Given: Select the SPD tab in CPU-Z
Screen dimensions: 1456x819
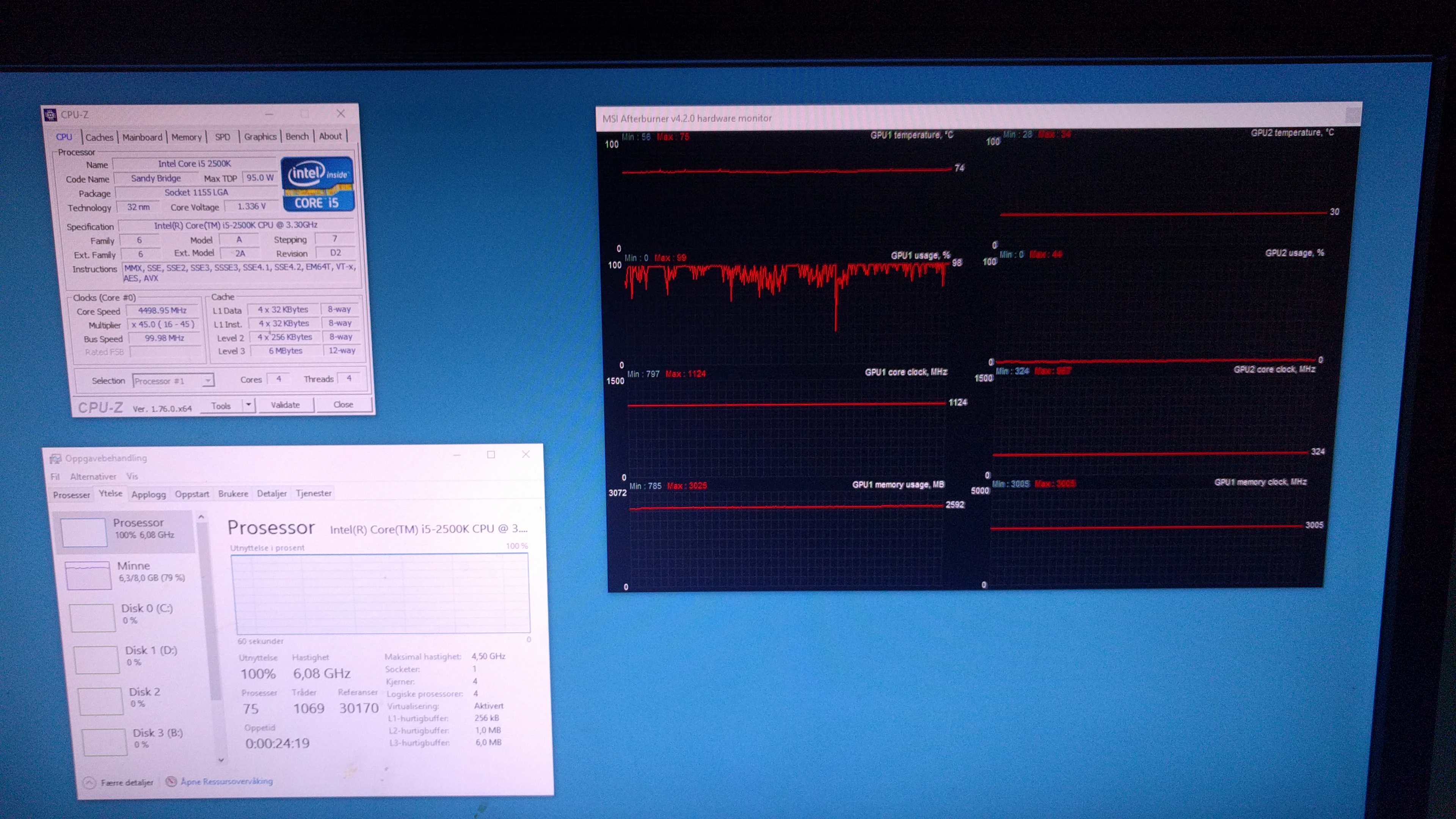Looking at the screenshot, I should pos(223,137).
